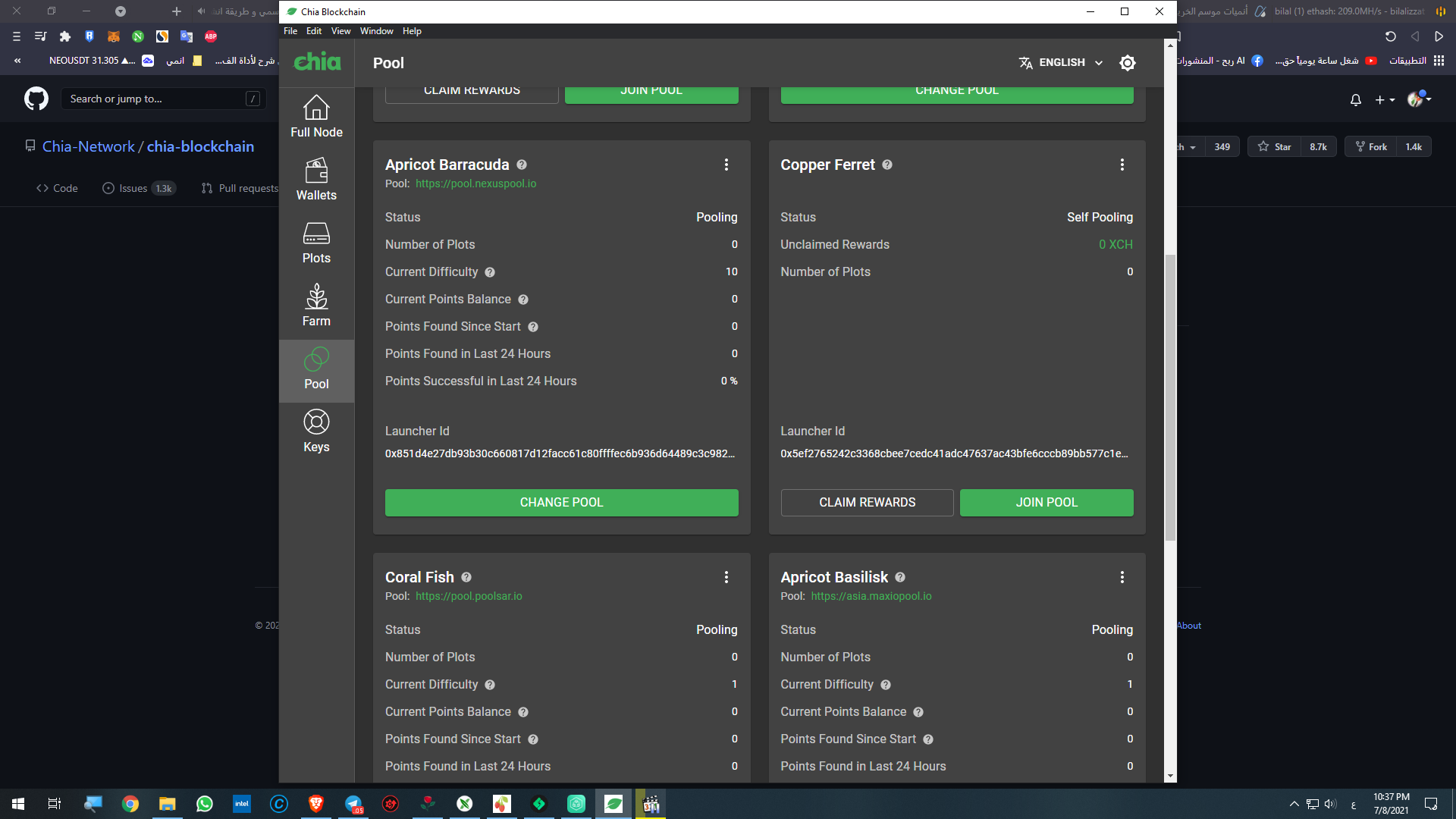Open Windows notification center

(x=1431, y=804)
